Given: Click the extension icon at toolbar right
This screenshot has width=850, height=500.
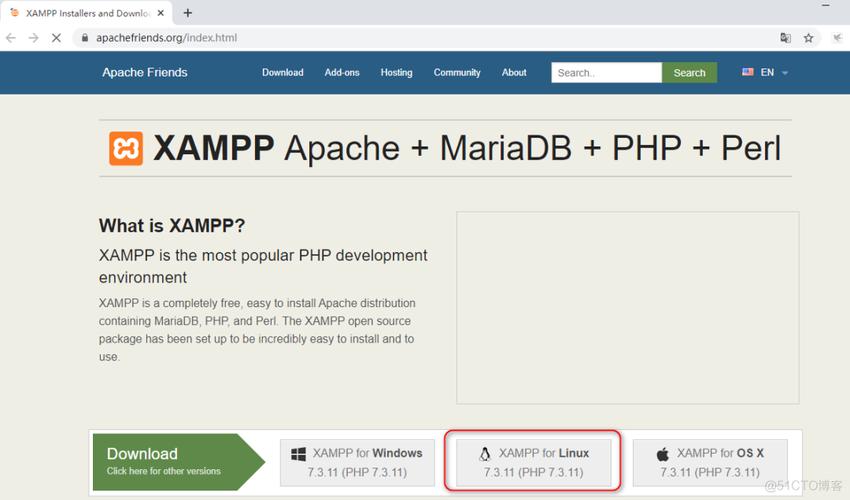Looking at the screenshot, I should coord(837,38).
